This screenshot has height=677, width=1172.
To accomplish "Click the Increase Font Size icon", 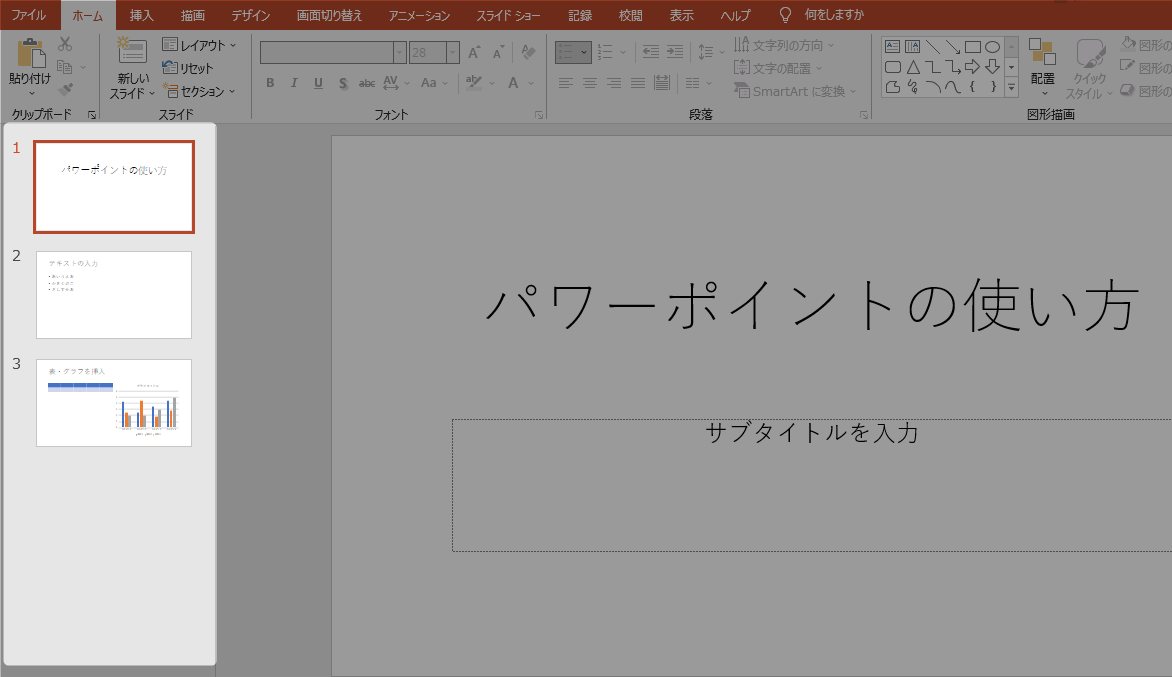I will pyautogui.click(x=474, y=52).
